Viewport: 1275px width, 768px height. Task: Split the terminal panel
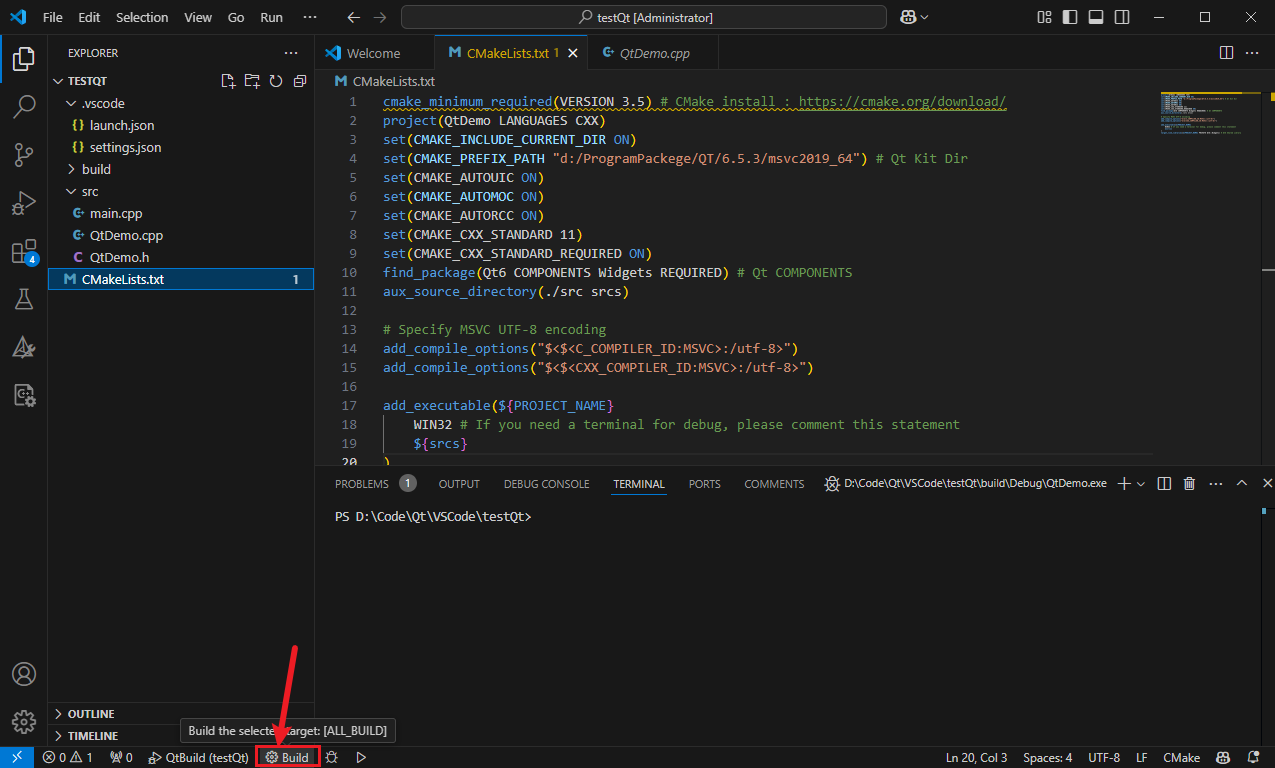(1164, 484)
